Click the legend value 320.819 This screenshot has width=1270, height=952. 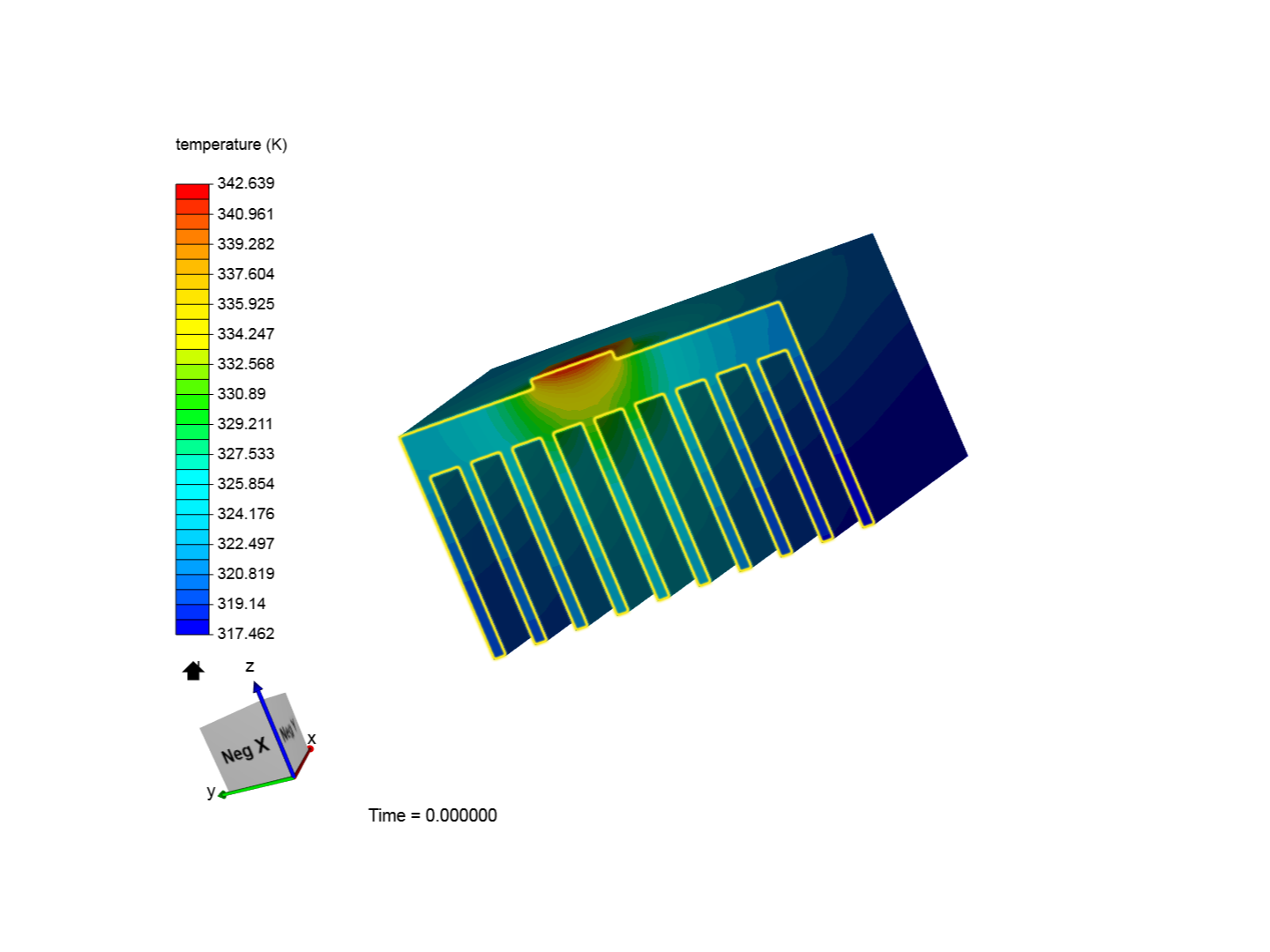(x=246, y=574)
